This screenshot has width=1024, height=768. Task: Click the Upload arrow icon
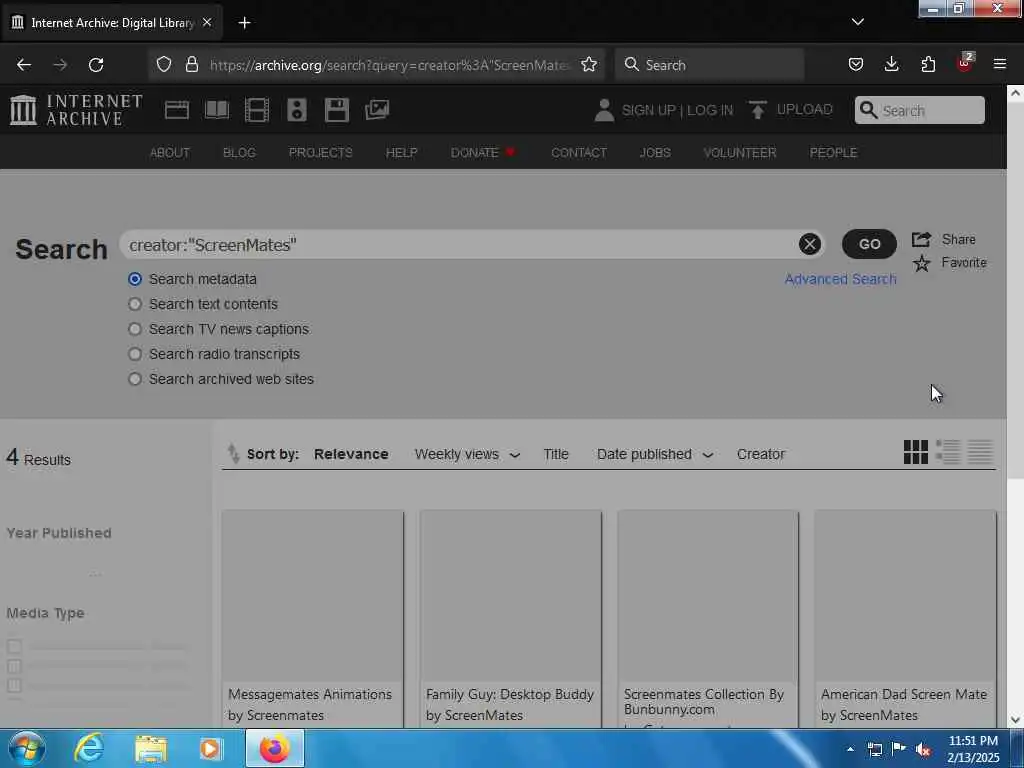point(758,110)
